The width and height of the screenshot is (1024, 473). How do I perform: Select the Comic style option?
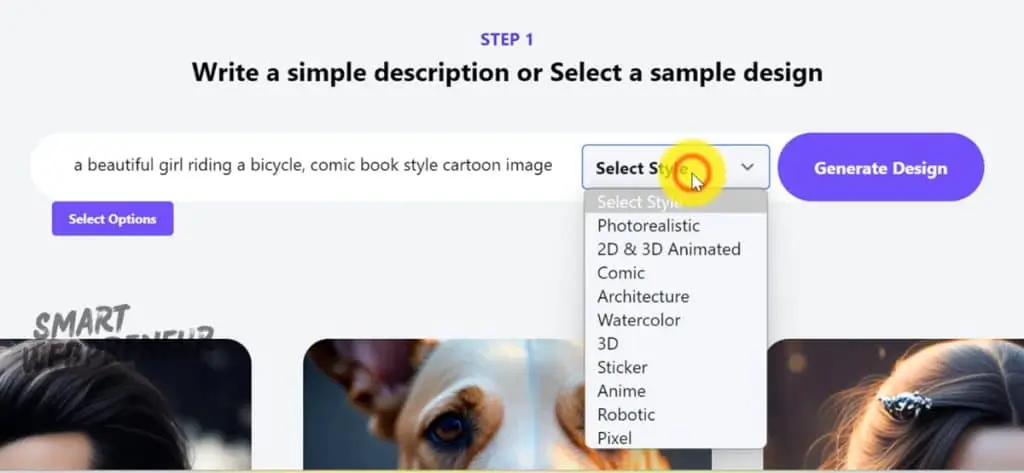pos(621,273)
